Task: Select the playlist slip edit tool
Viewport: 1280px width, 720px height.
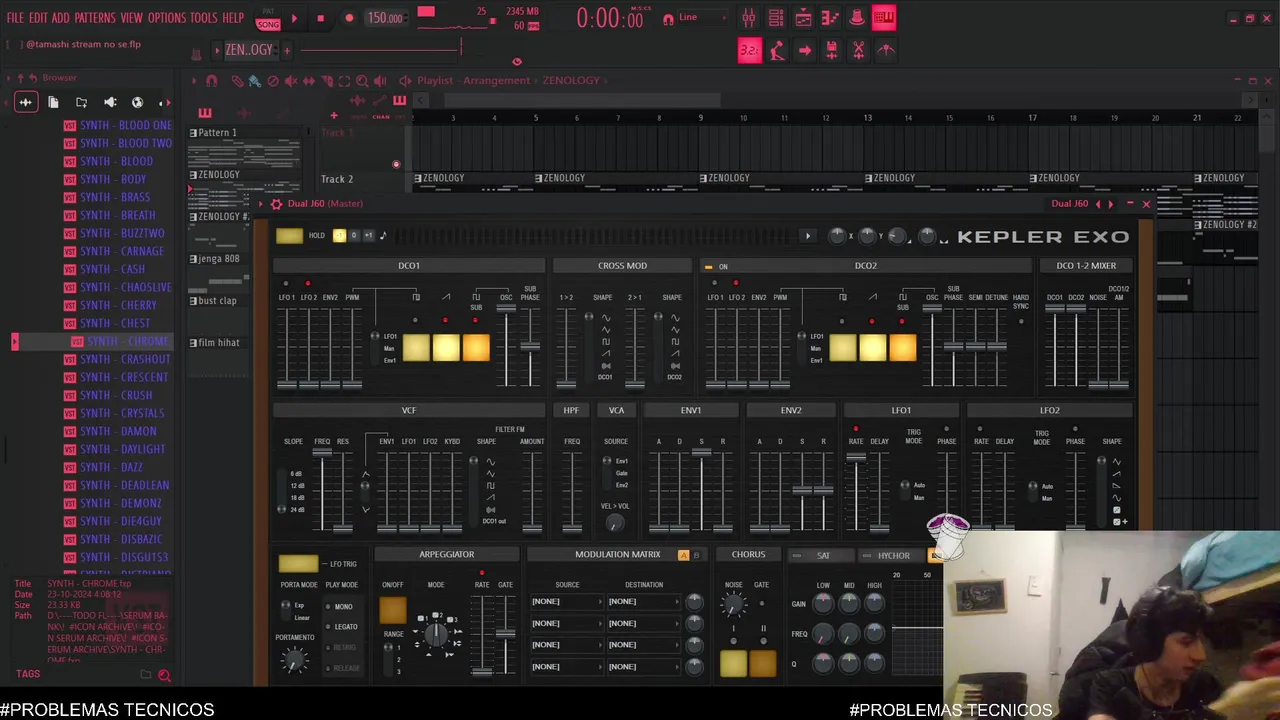Action: pyautogui.click(x=309, y=80)
